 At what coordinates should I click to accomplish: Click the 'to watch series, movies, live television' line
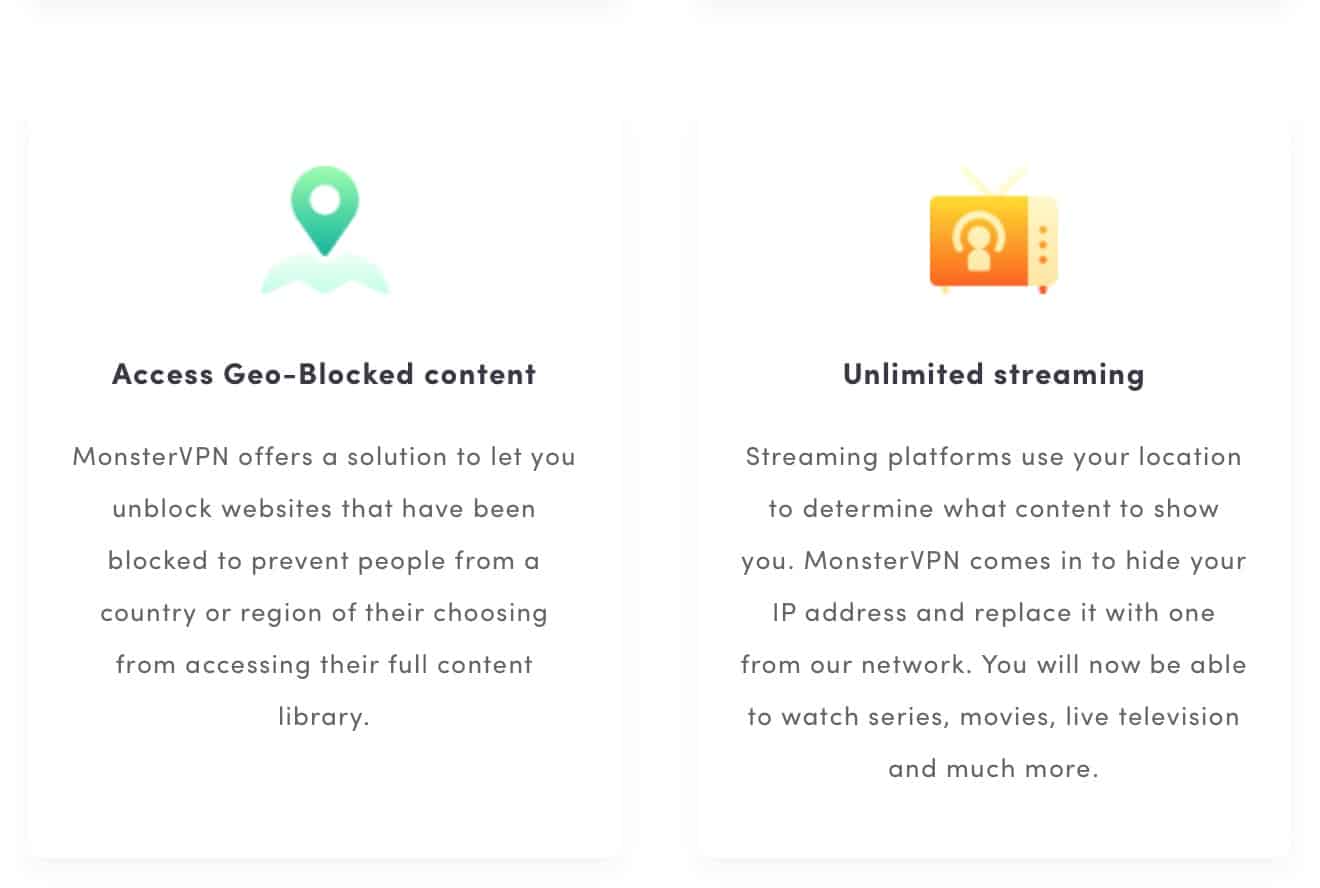click(x=994, y=717)
